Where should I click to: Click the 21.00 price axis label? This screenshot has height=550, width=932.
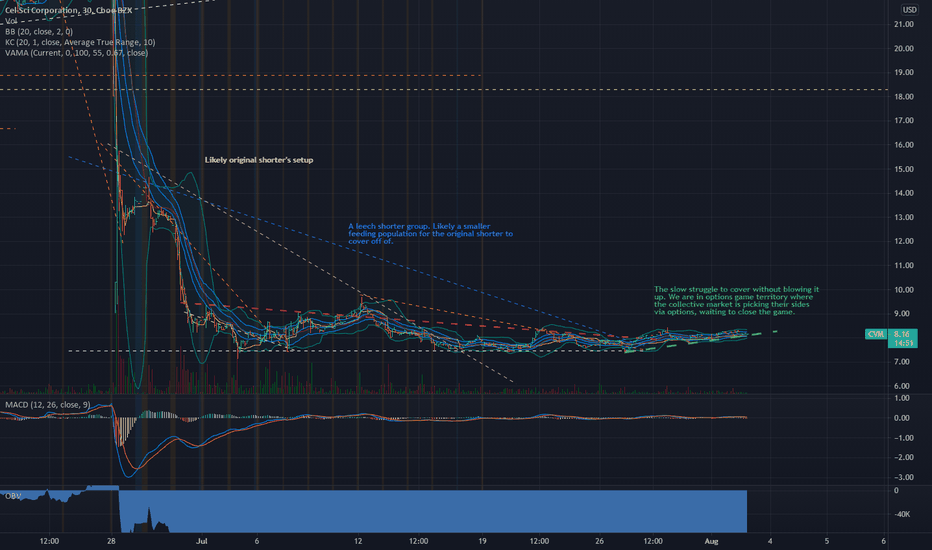pos(903,24)
